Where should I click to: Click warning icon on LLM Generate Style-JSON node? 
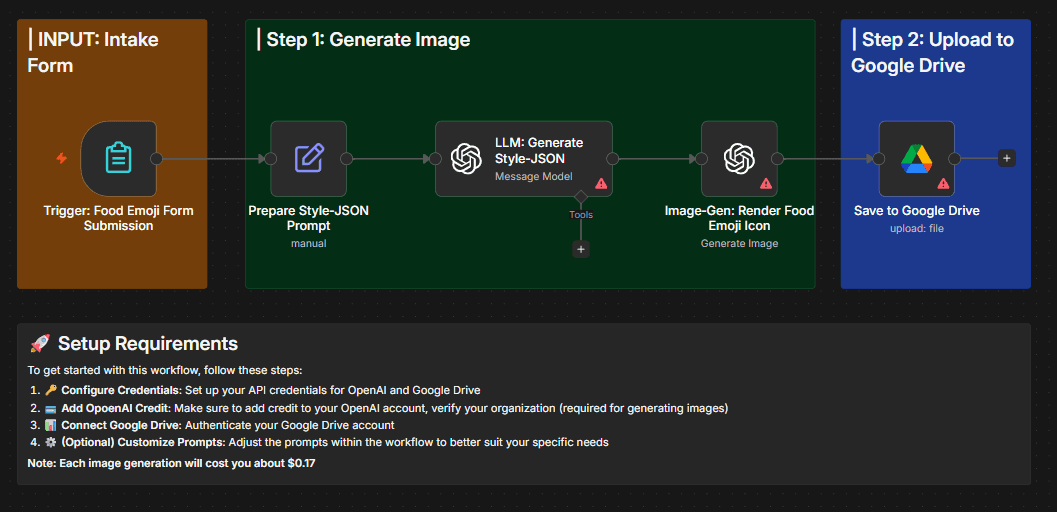pyautogui.click(x=601, y=183)
